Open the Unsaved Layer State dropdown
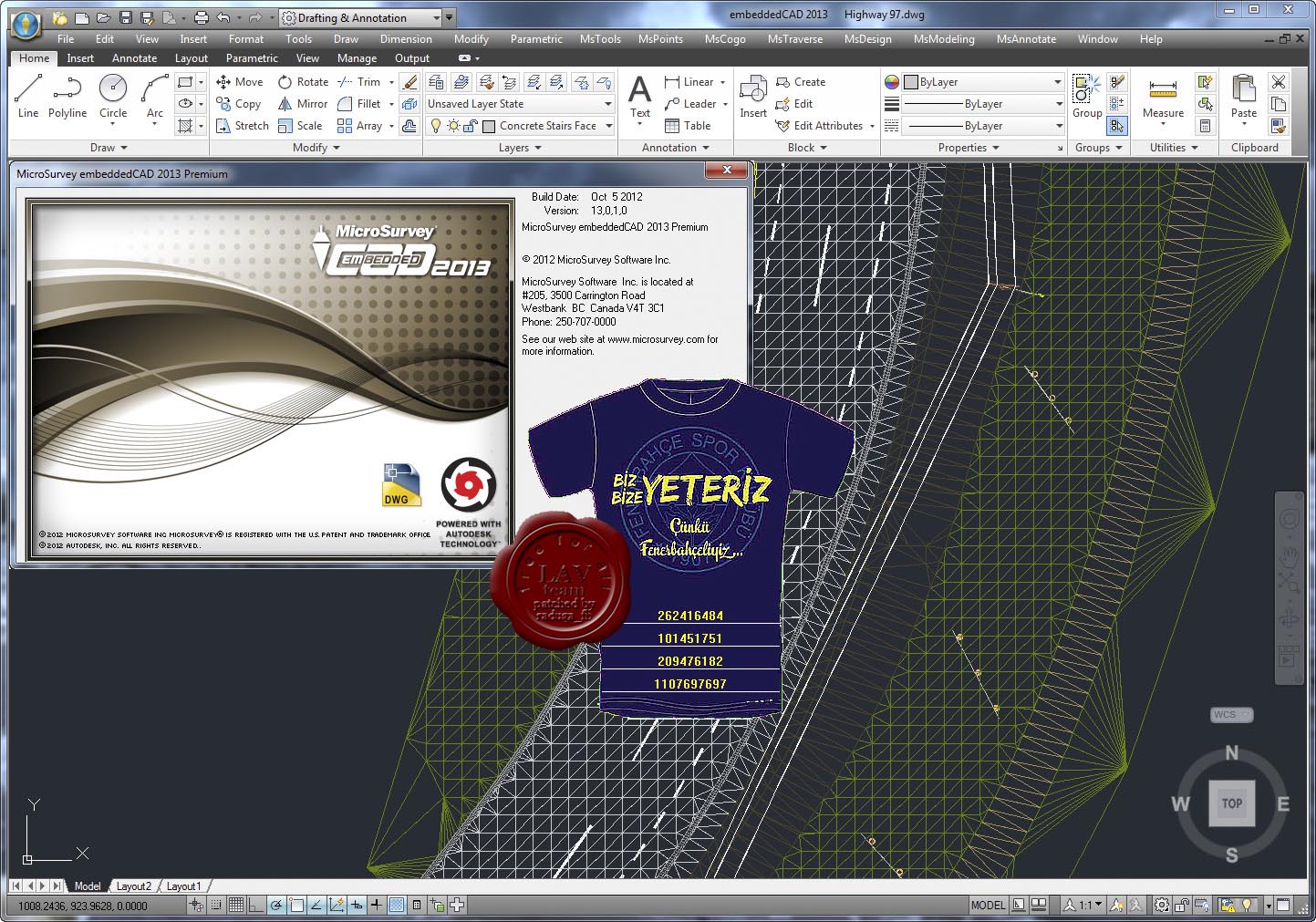 point(520,104)
